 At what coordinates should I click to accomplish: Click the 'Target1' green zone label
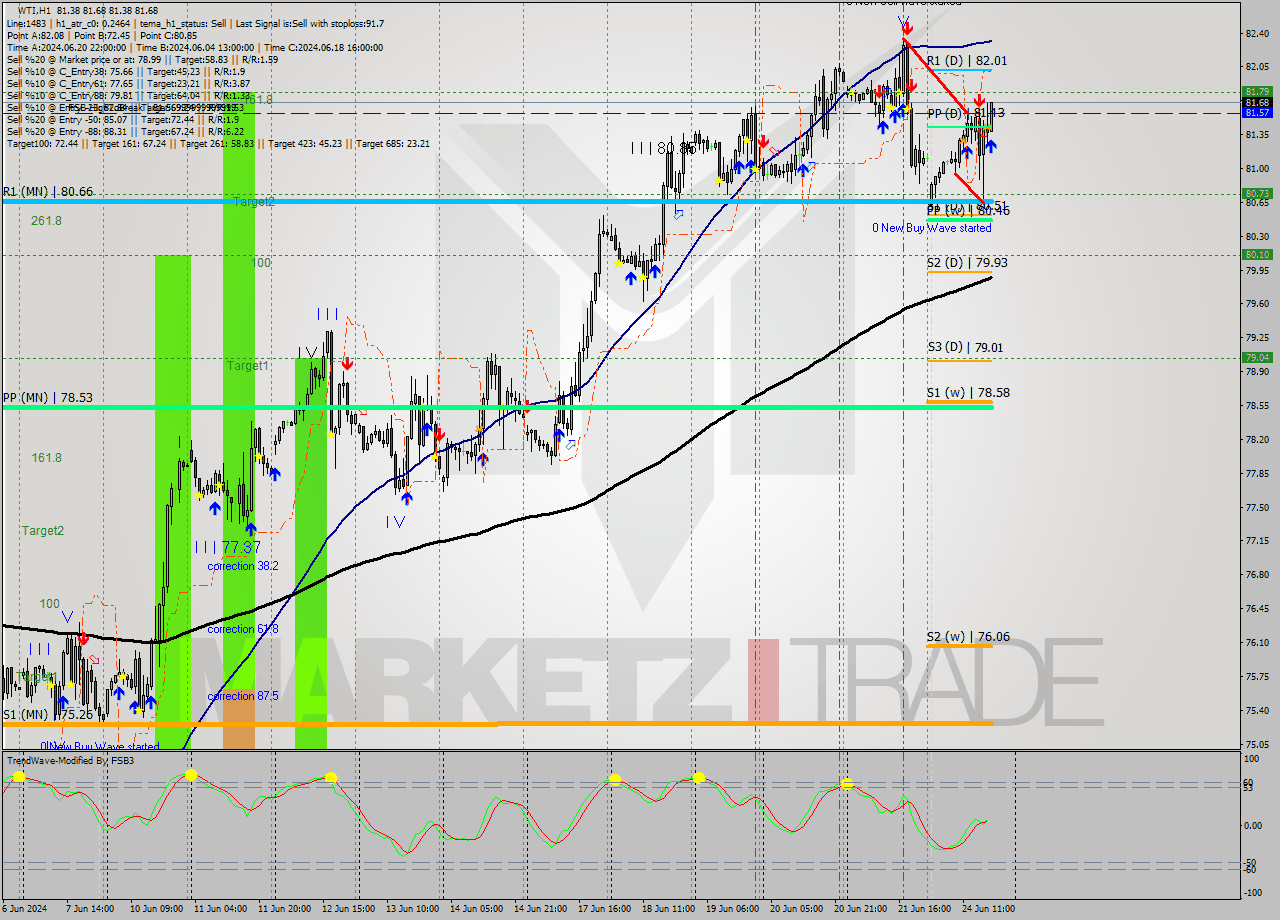pos(247,366)
